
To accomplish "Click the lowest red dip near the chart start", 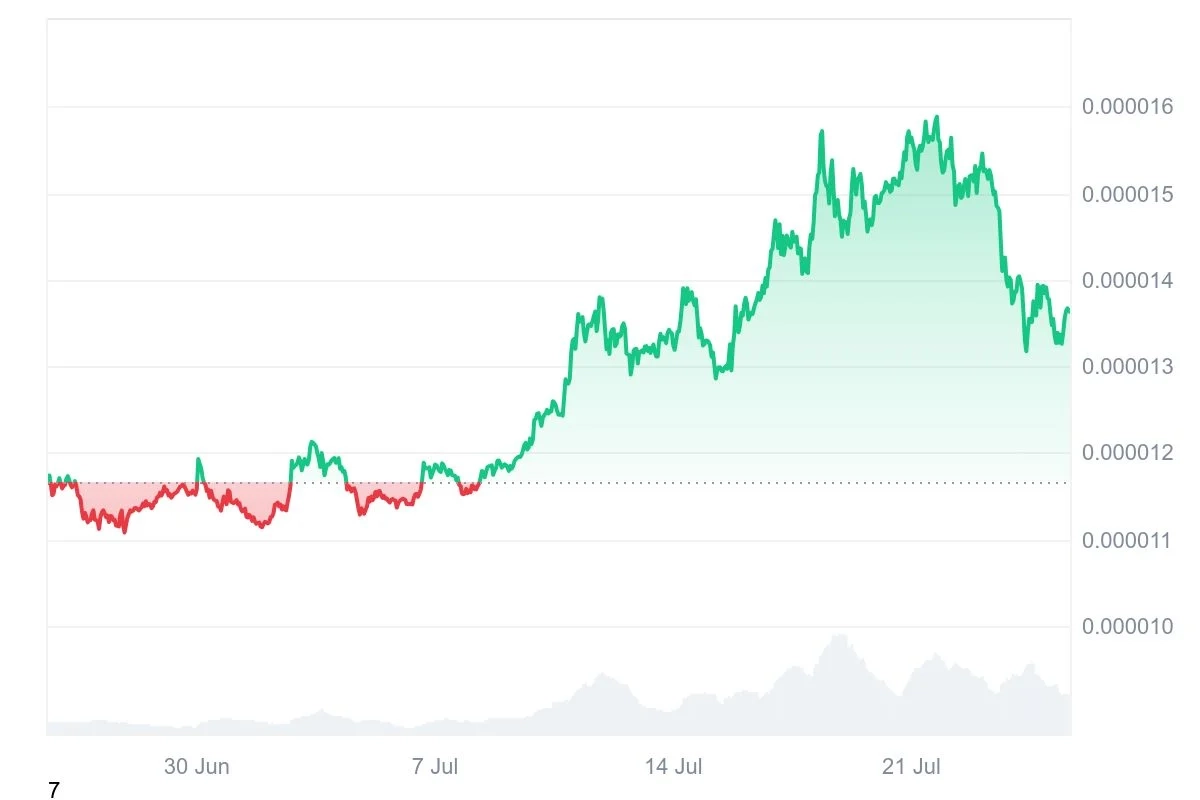I will [124, 531].
